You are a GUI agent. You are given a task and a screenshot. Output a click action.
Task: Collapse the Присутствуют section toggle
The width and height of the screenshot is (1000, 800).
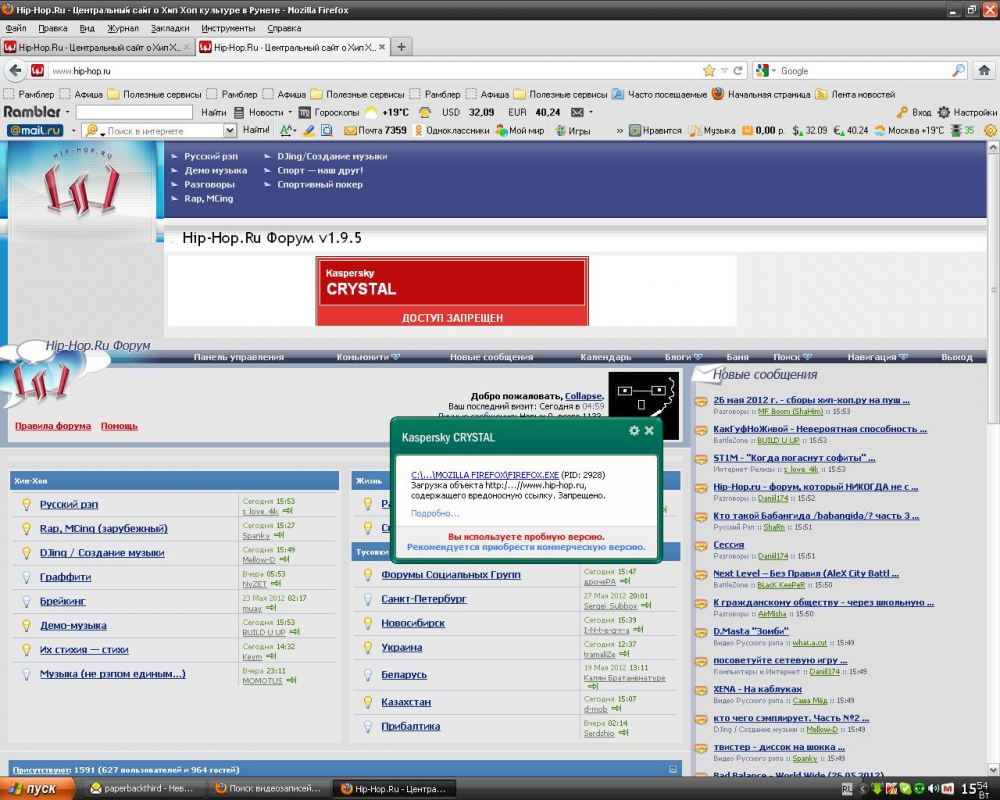click(x=673, y=769)
